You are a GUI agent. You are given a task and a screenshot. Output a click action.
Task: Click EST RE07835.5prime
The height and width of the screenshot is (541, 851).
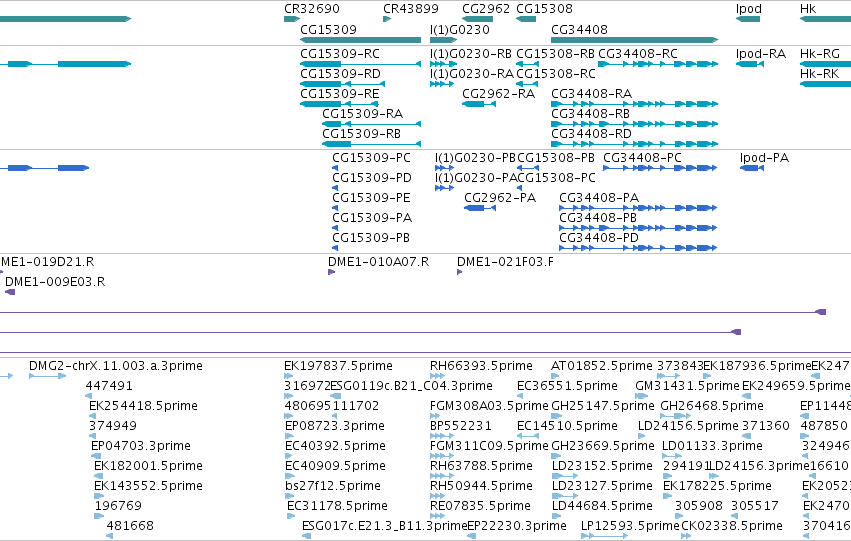[437, 516]
